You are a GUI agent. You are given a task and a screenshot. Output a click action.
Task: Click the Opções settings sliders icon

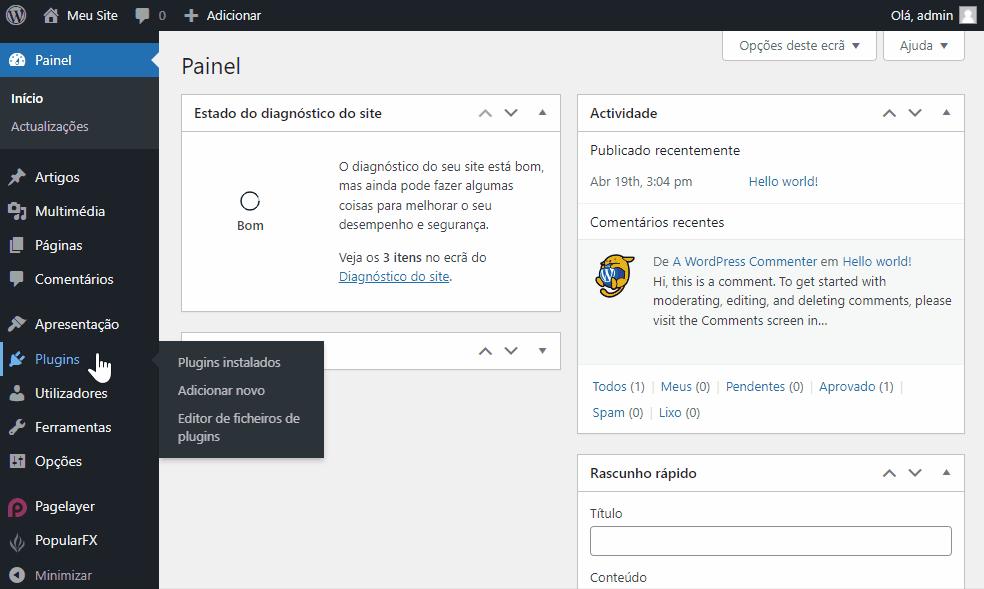click(17, 461)
